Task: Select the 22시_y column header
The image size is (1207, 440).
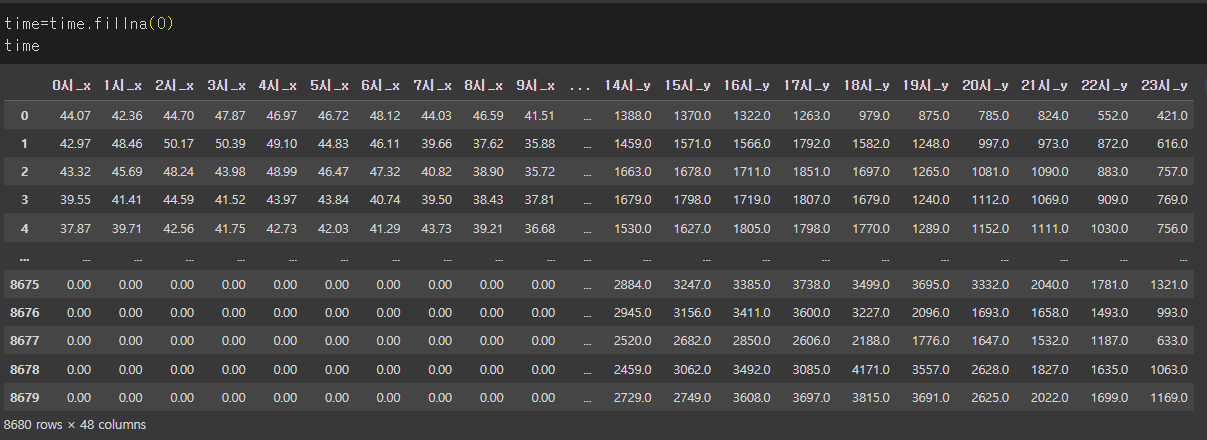Action: click(1104, 86)
